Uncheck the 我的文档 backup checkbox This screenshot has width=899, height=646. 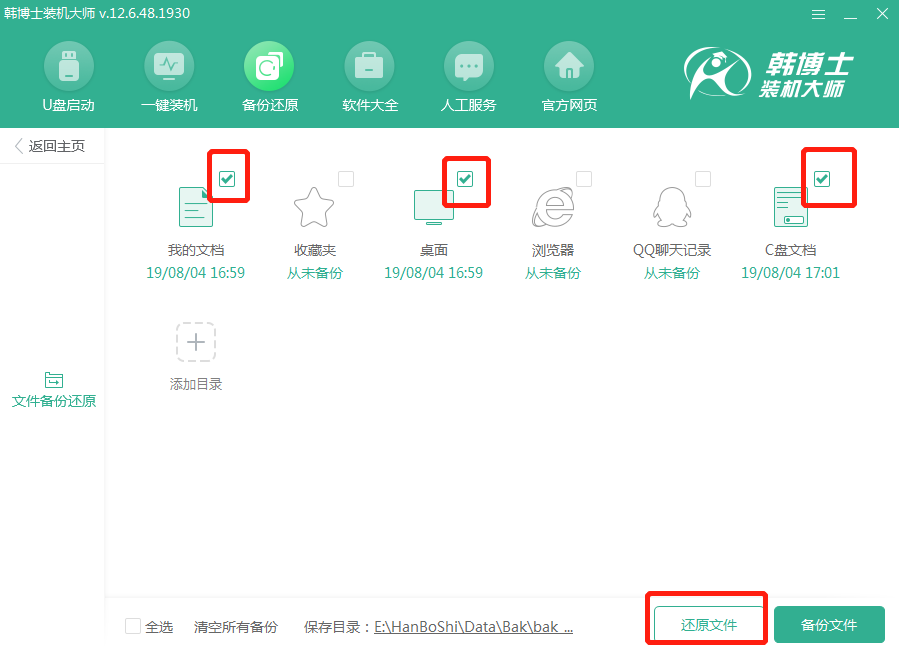click(x=227, y=178)
